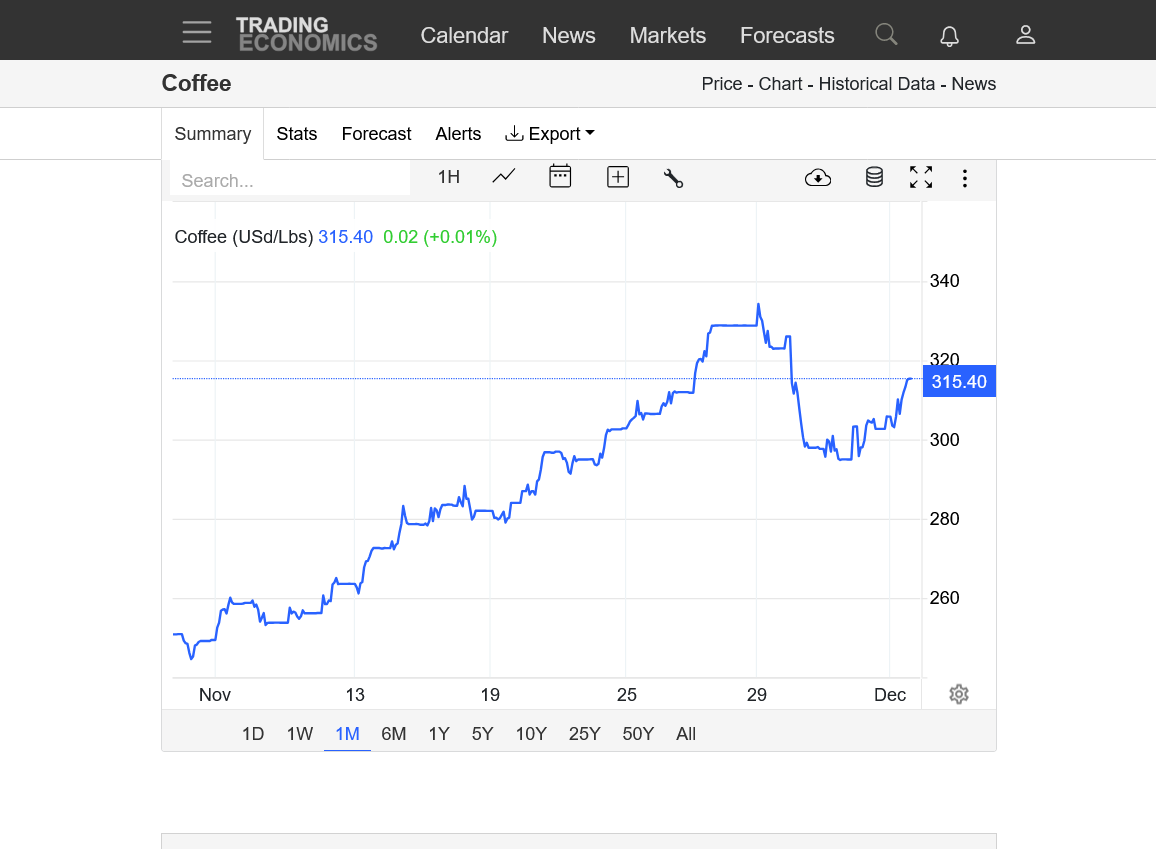Open the database stack icon
This screenshot has height=849, width=1156.
(x=874, y=177)
